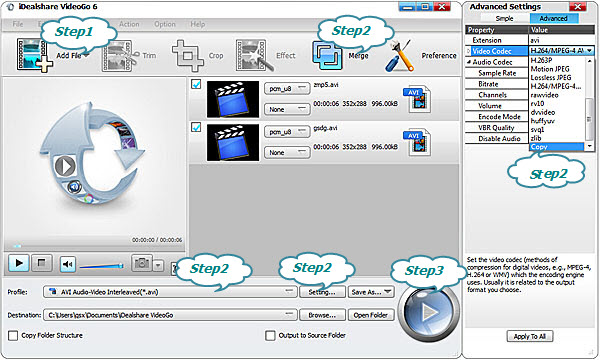
Task: Enable Output to Source Folder checkbox
Action: point(270,336)
